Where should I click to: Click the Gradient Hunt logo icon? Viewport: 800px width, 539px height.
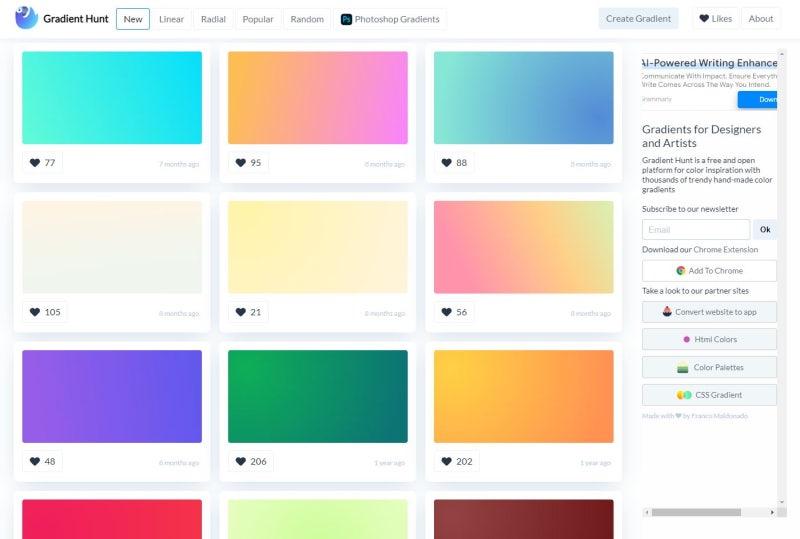[27, 18]
